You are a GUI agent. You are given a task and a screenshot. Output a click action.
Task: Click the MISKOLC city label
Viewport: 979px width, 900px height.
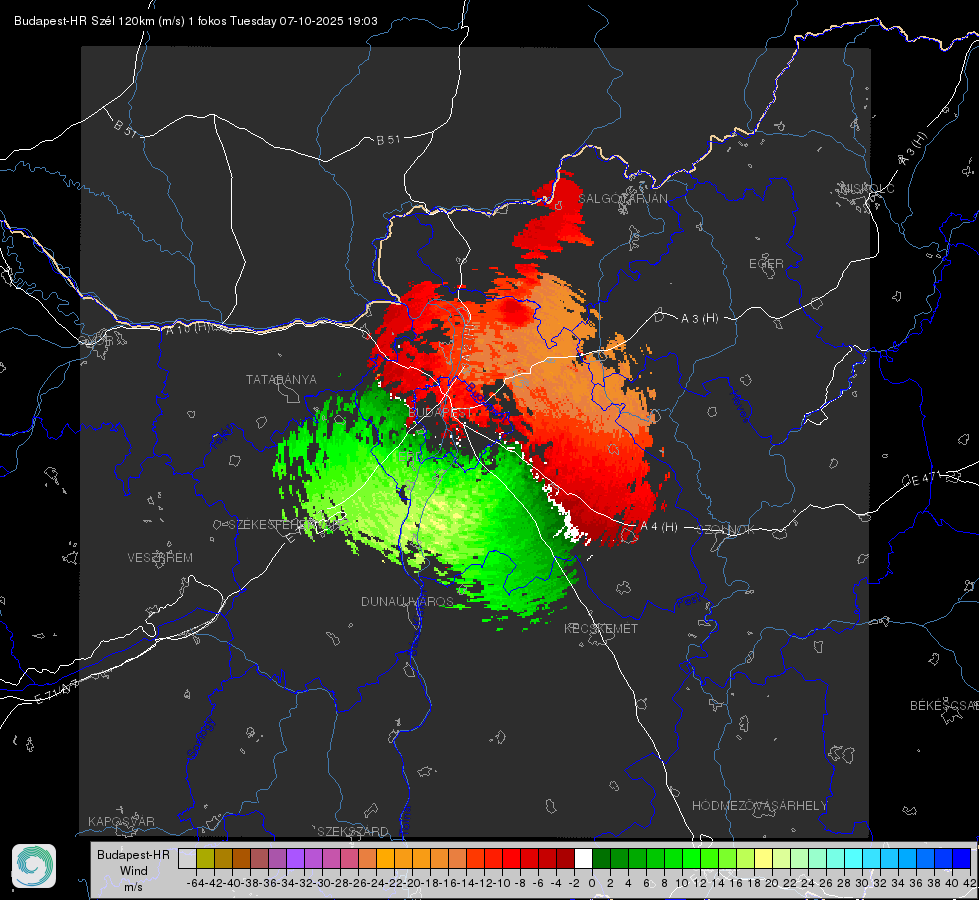click(867, 188)
